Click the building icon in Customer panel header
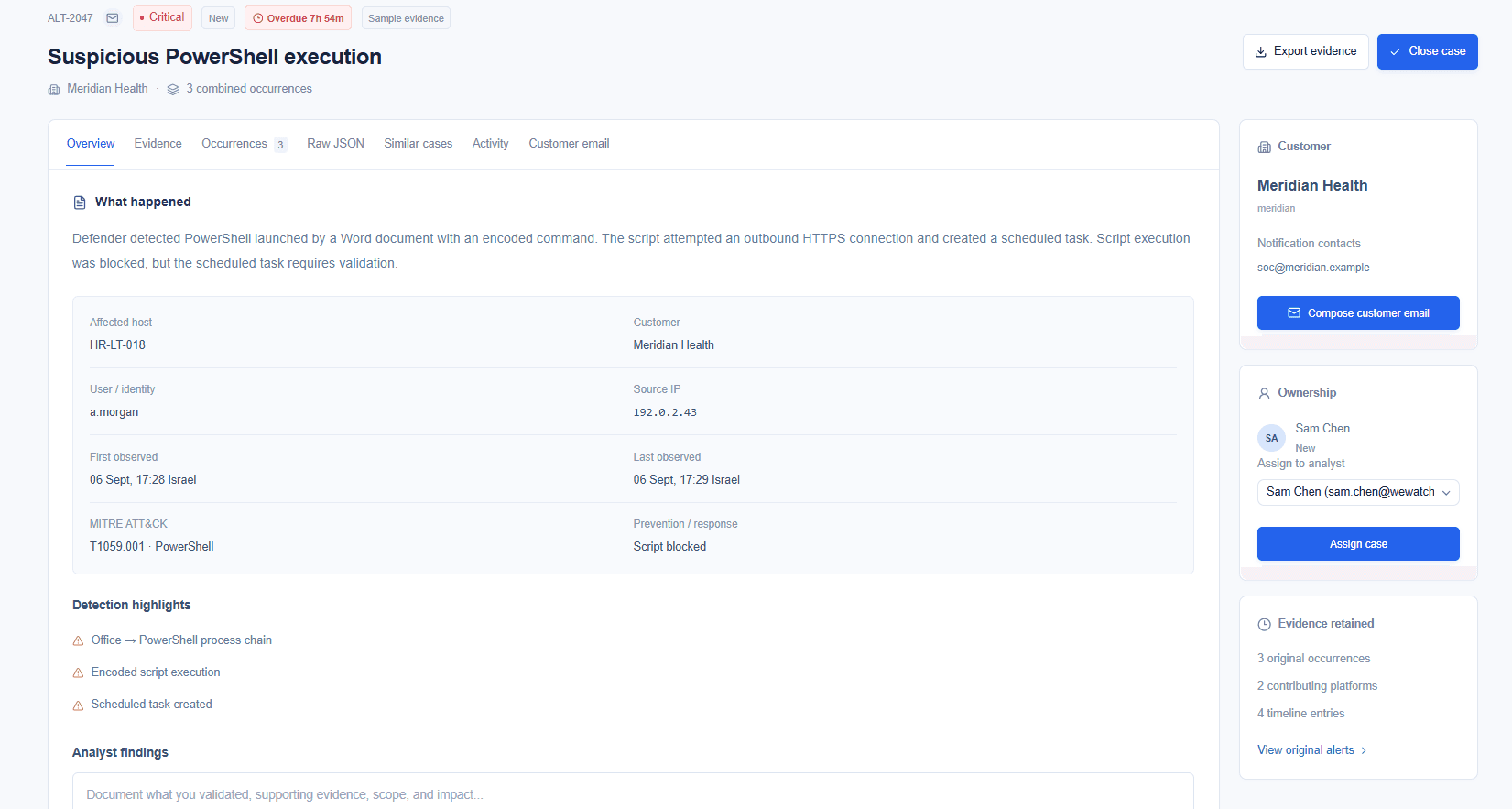 (1265, 147)
